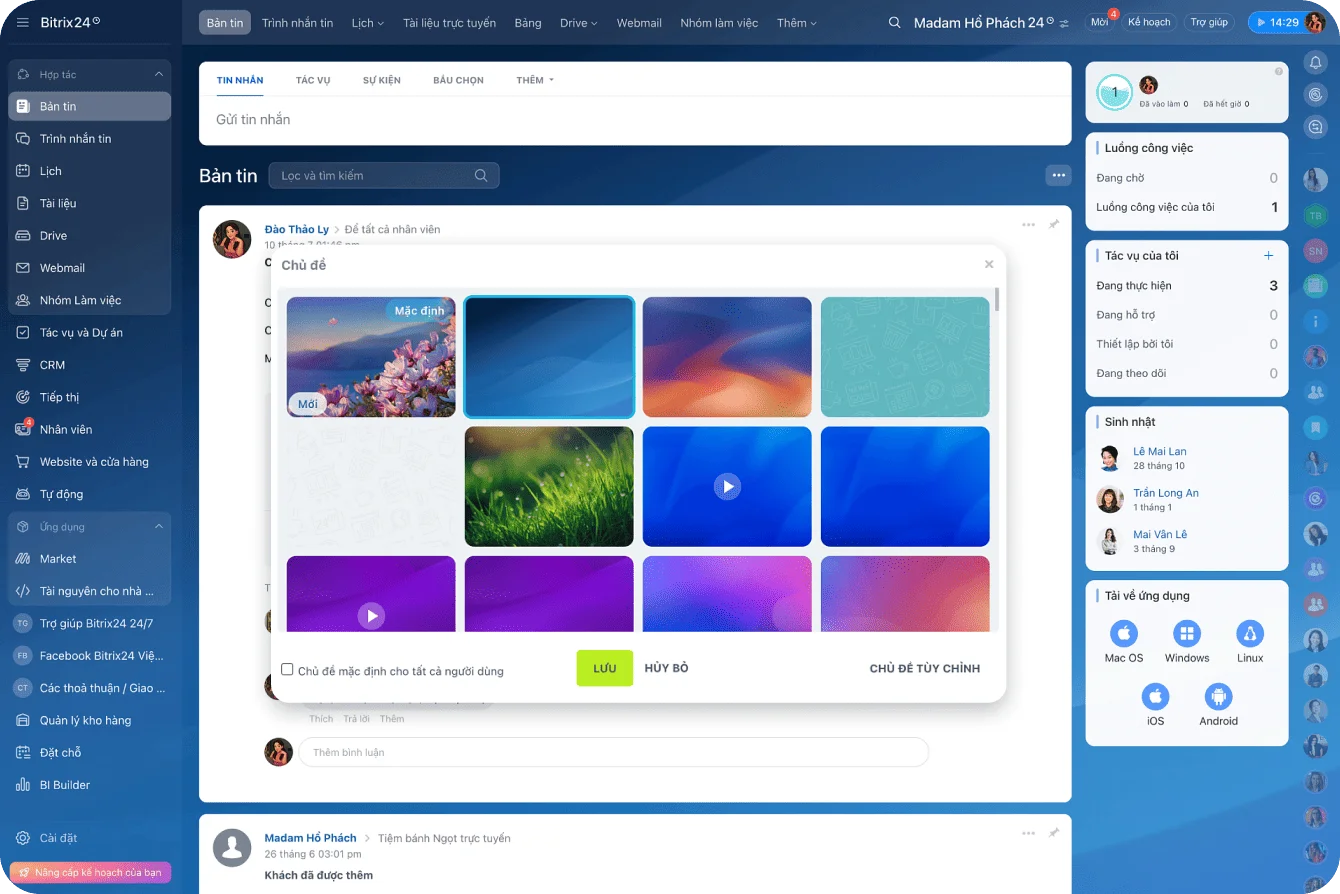The height and width of the screenshot is (894, 1340).
Task: Open CRM from the left sidebar
Action: click(x=52, y=365)
